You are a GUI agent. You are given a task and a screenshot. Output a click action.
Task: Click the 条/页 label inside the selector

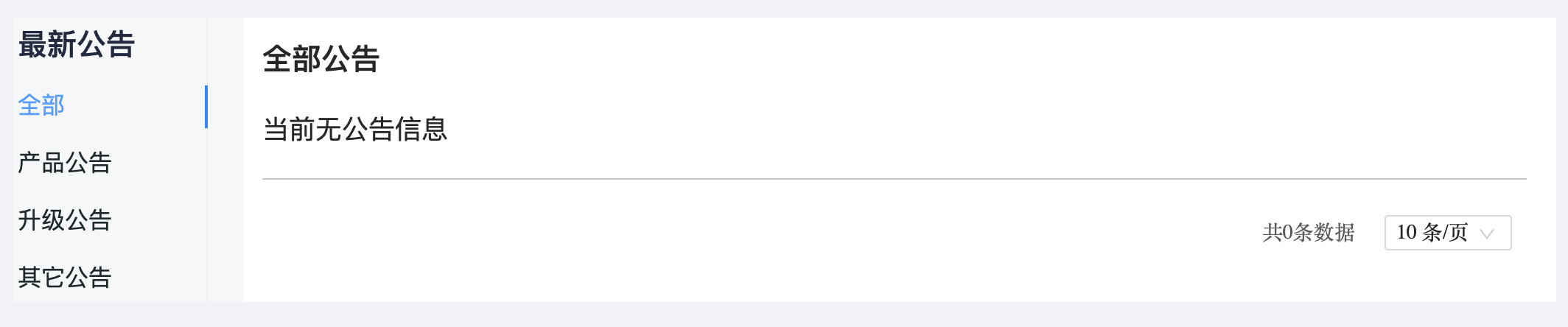[1445, 233]
